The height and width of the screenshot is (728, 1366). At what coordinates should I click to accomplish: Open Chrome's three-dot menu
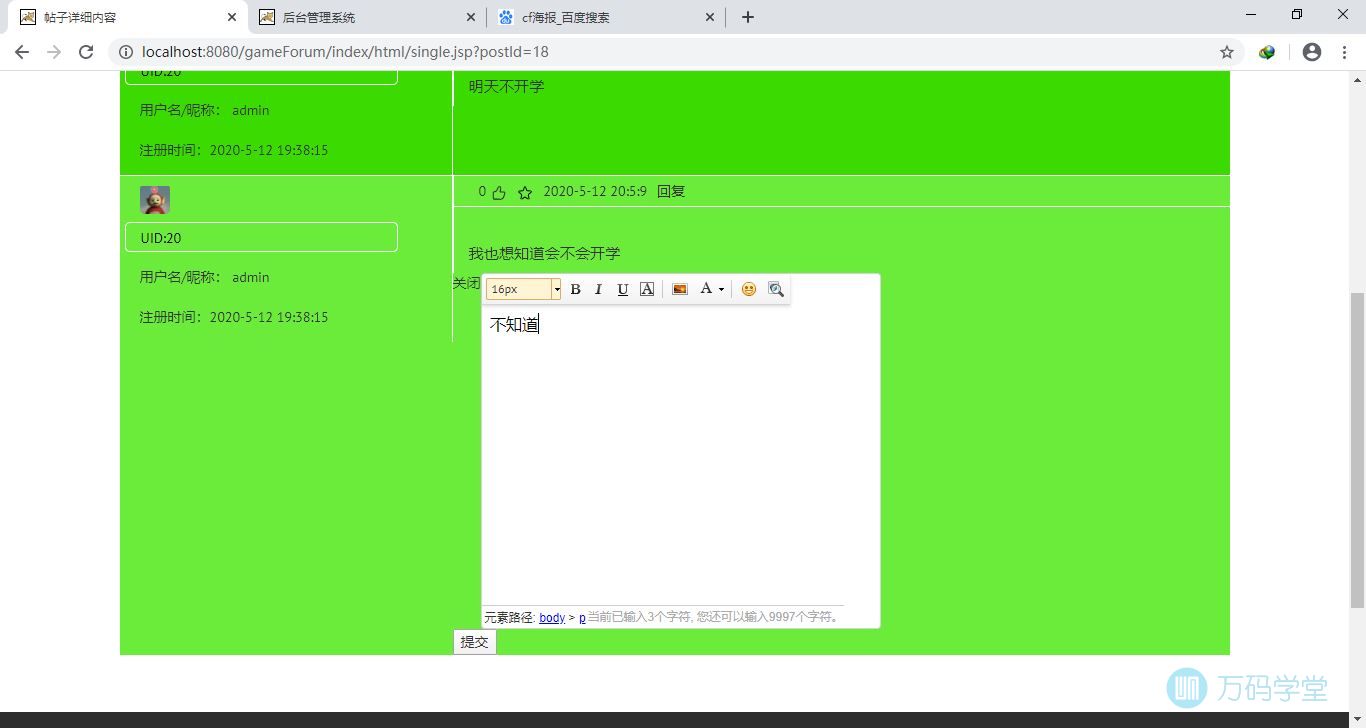click(x=1345, y=52)
